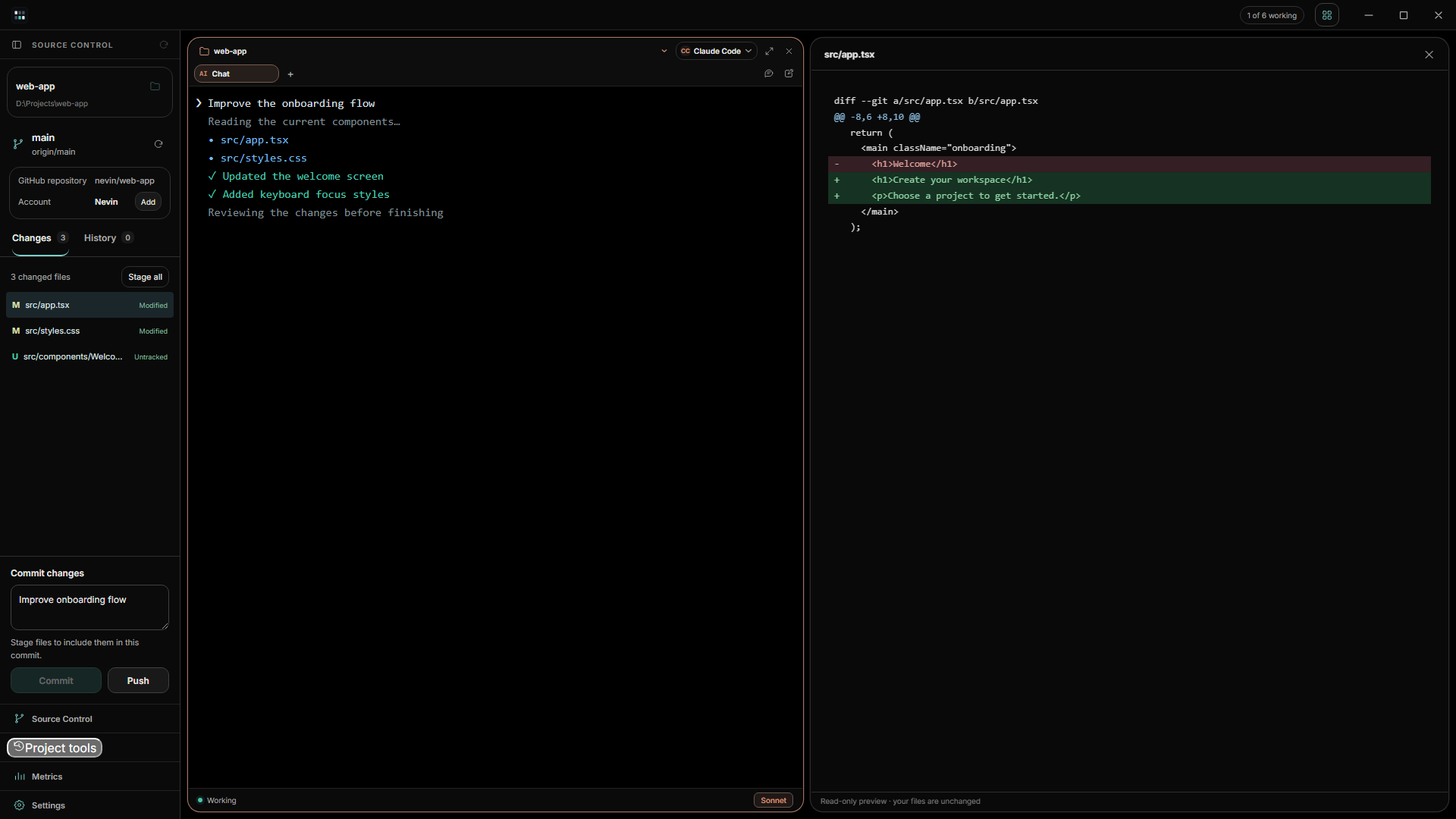Select src/styles.css in changed files
Viewport: 1456px width, 819px height.
[x=89, y=331]
